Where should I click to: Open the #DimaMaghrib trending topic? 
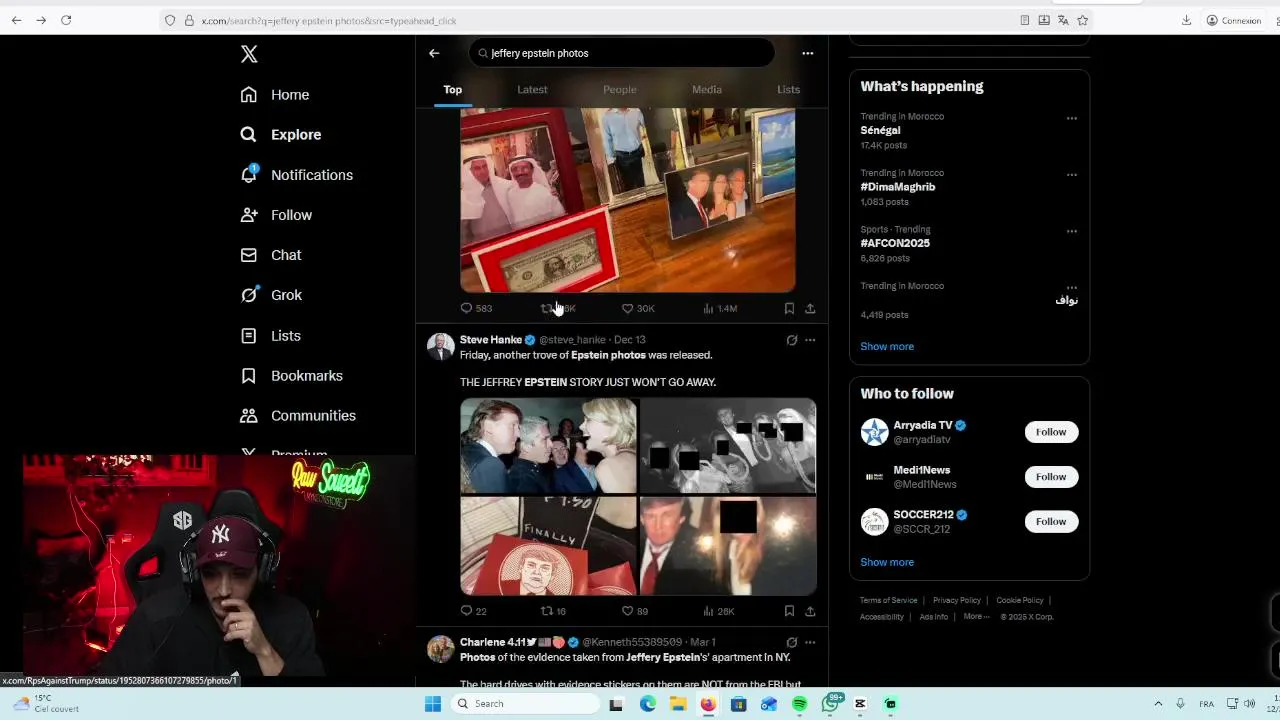click(898, 187)
